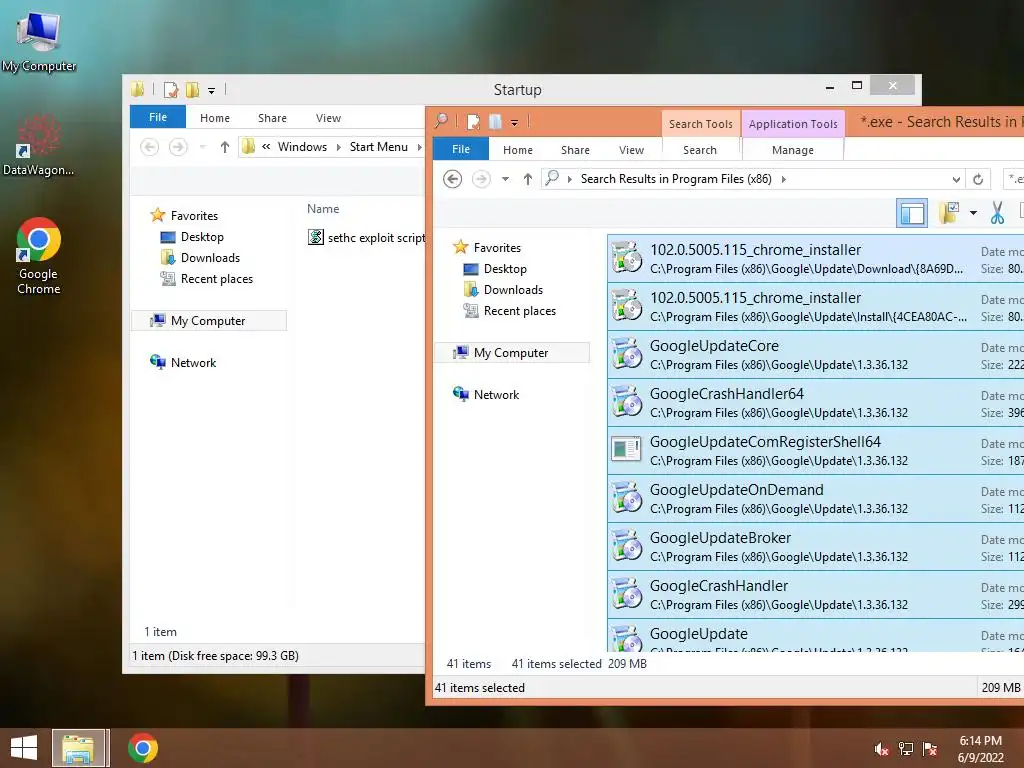Screen dimensions: 1024x768
Task: Click Search Results in Program Files (x86) breadcrumb
Action: pos(676,179)
